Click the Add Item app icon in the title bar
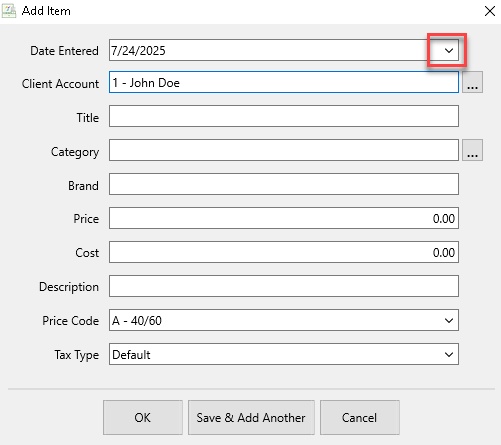The width and height of the screenshot is (501, 445). (x=9, y=11)
